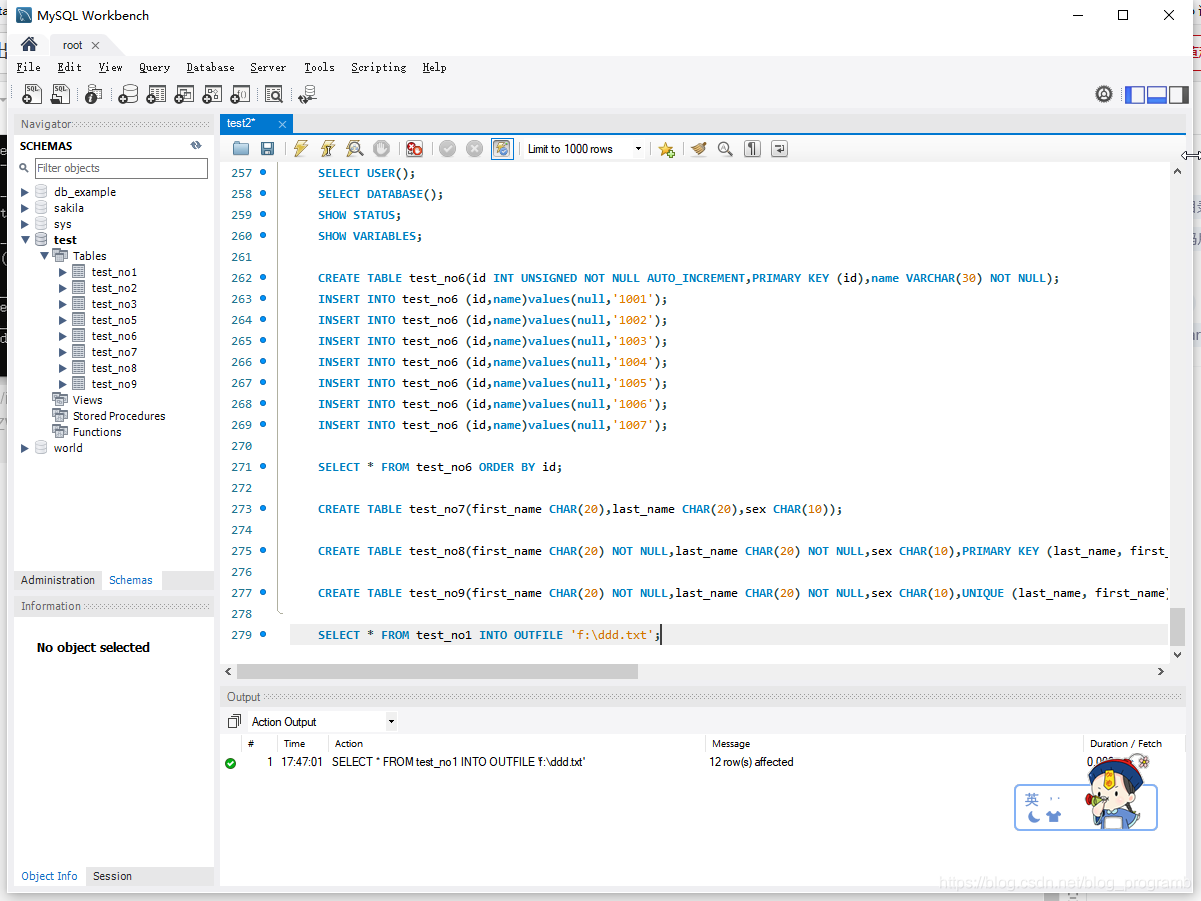
Task: Toggle the right sidebar panel visibility
Action: [x=1179, y=95]
